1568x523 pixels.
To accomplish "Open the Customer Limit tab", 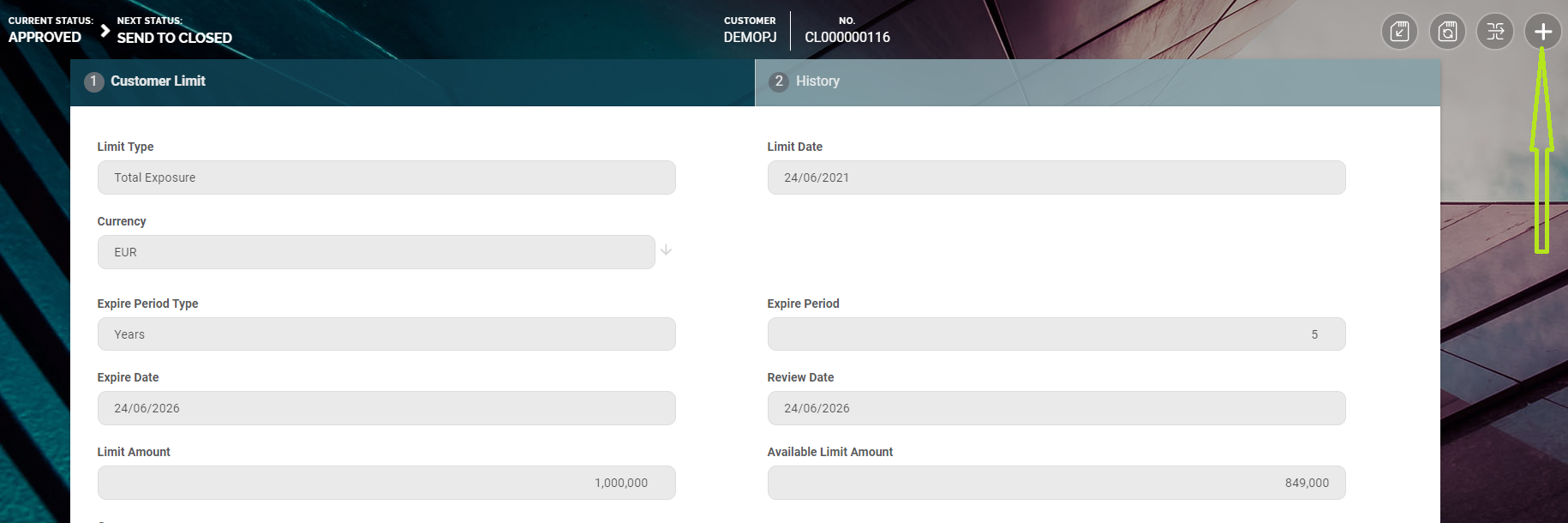I will (158, 81).
